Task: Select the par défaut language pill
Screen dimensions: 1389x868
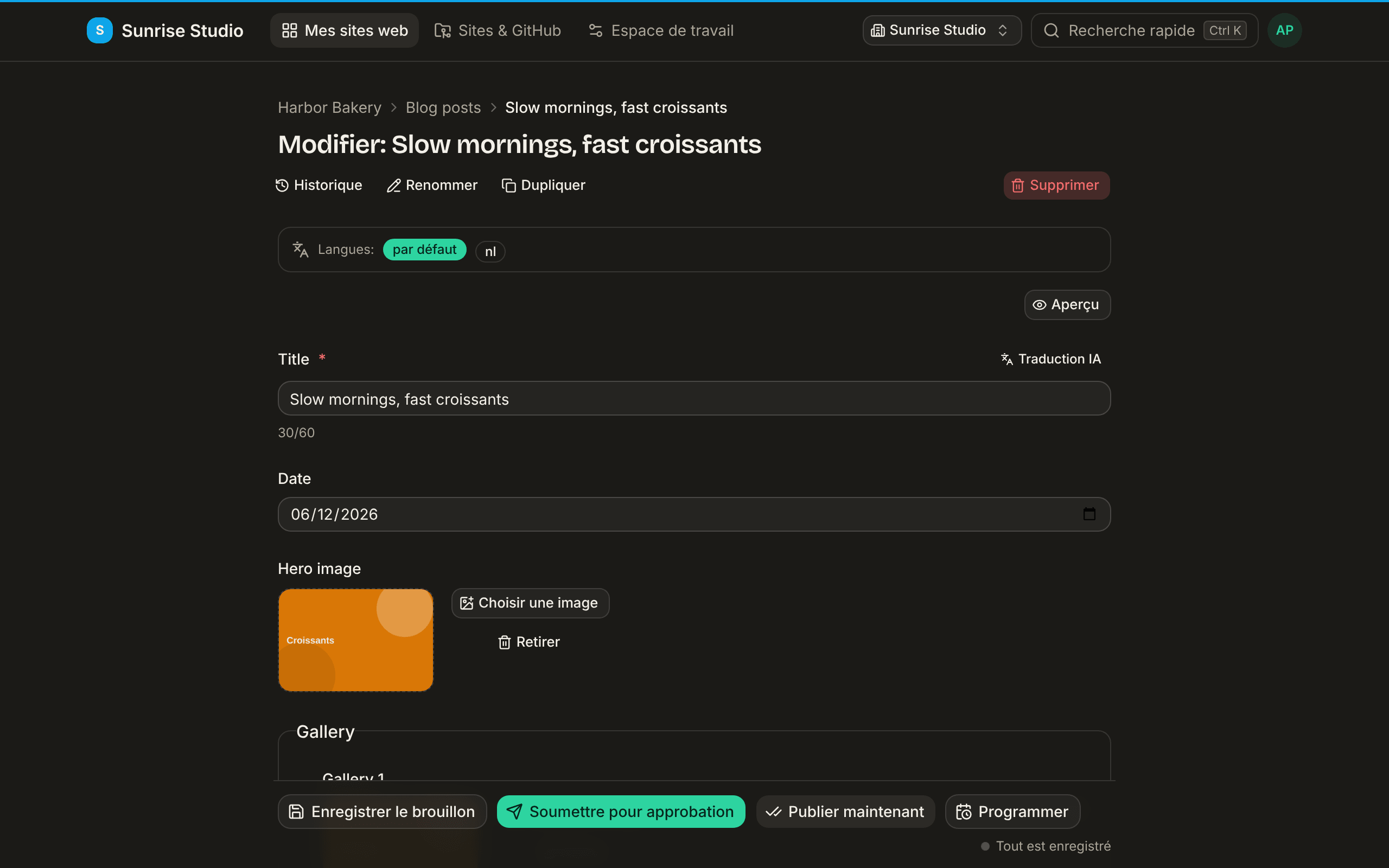Action: pos(424,250)
